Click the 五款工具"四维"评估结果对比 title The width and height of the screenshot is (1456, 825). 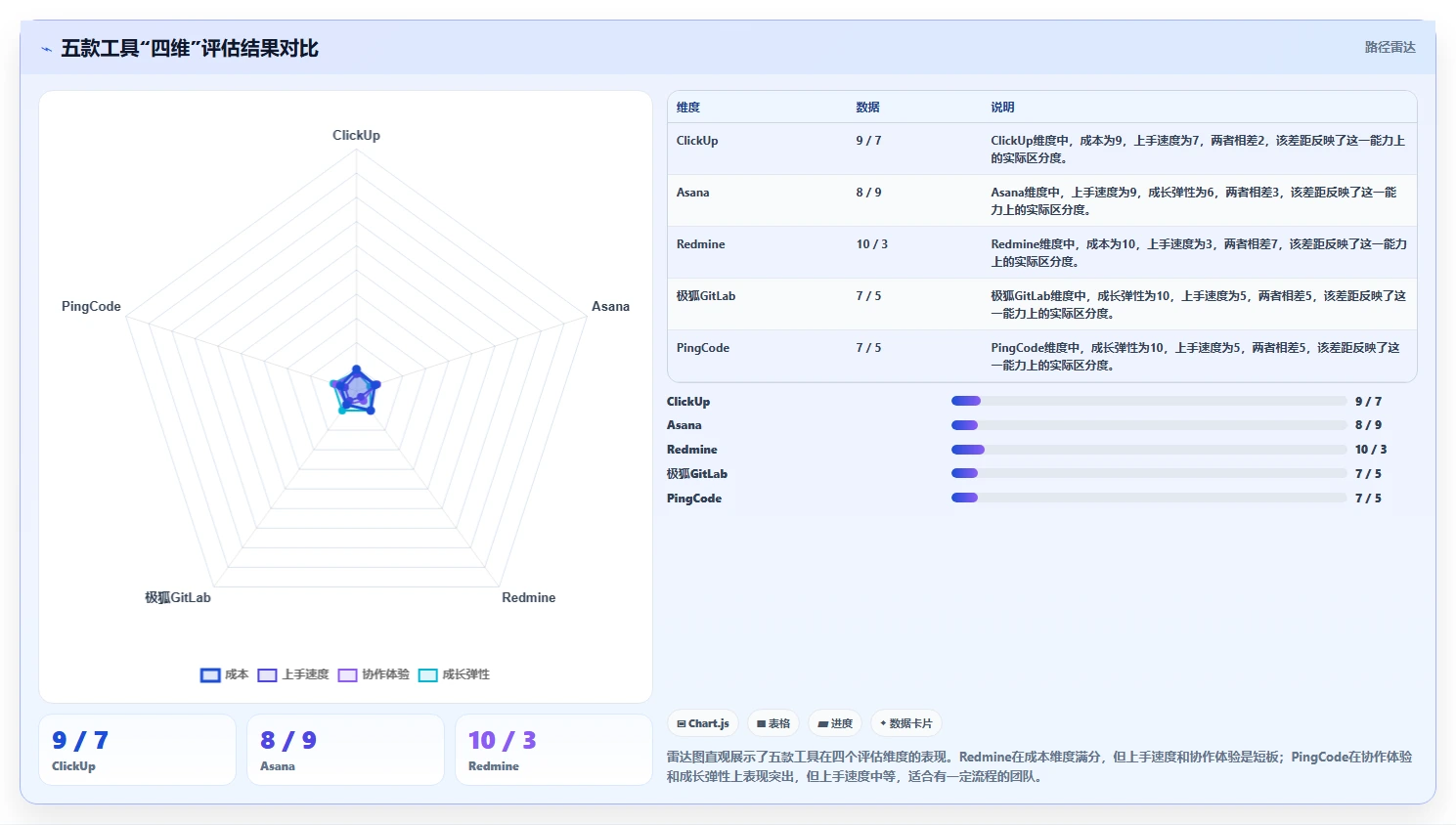(190, 49)
